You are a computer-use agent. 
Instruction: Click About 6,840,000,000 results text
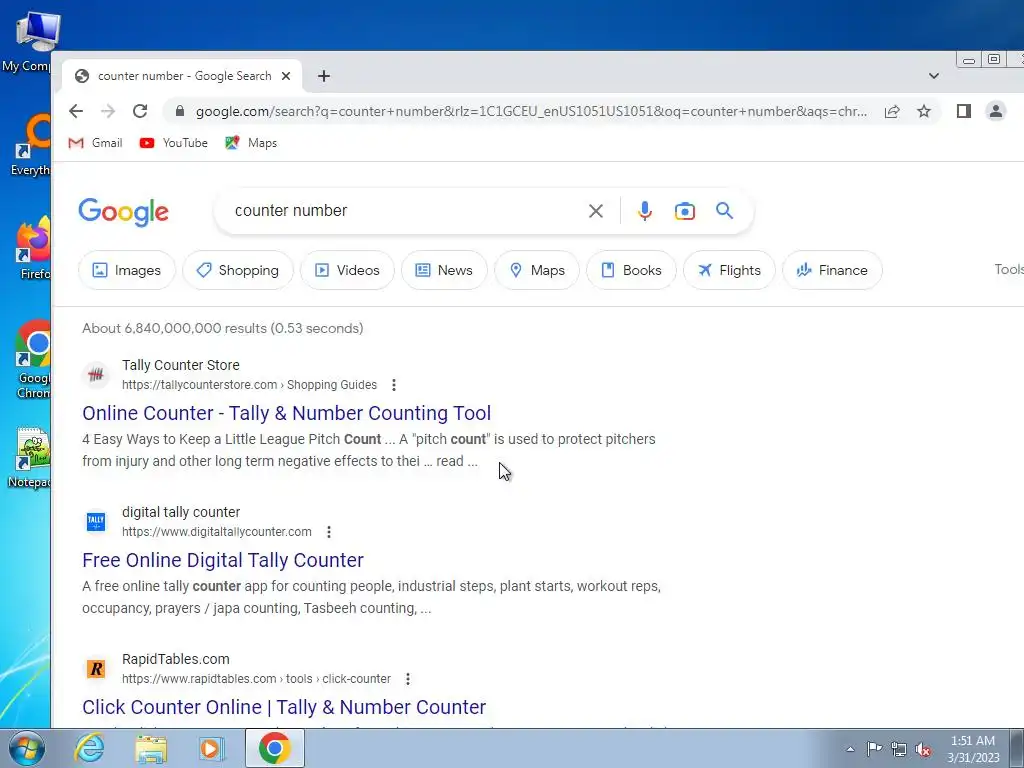pyautogui.click(x=223, y=328)
